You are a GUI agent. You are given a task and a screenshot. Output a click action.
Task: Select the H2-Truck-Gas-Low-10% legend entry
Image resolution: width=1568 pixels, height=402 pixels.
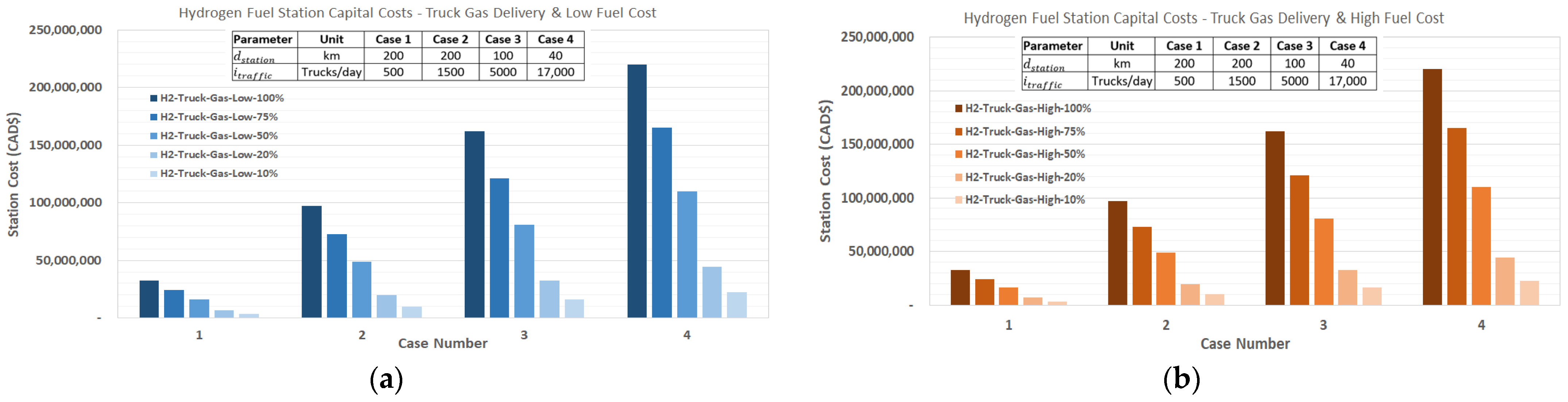[x=218, y=174]
